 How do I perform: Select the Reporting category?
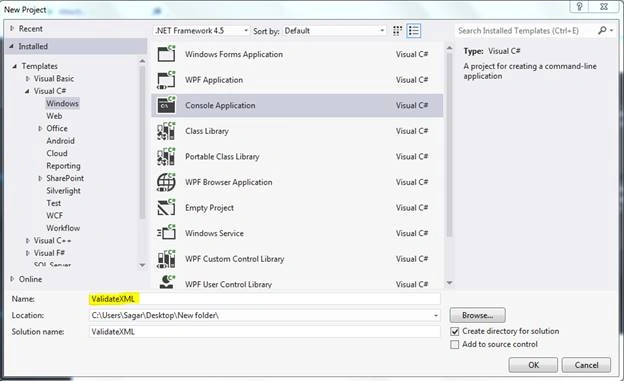[x=63, y=166]
